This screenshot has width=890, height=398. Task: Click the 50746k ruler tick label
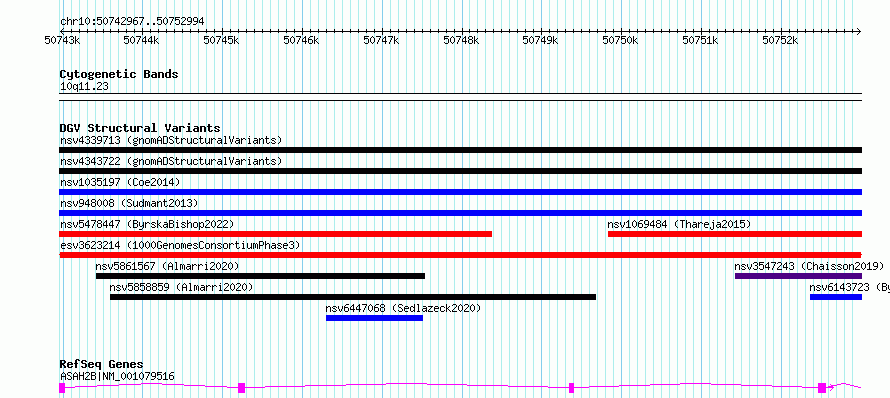click(302, 40)
